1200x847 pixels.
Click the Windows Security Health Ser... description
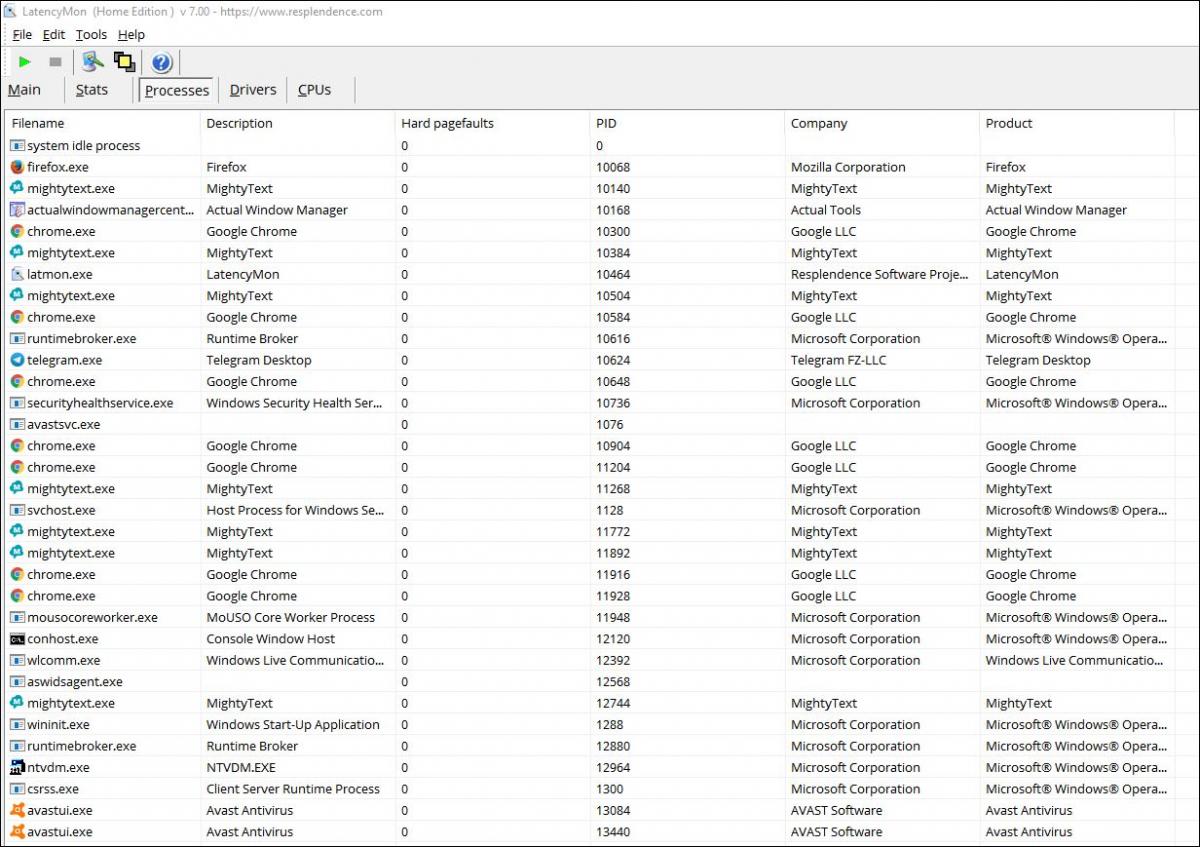295,403
